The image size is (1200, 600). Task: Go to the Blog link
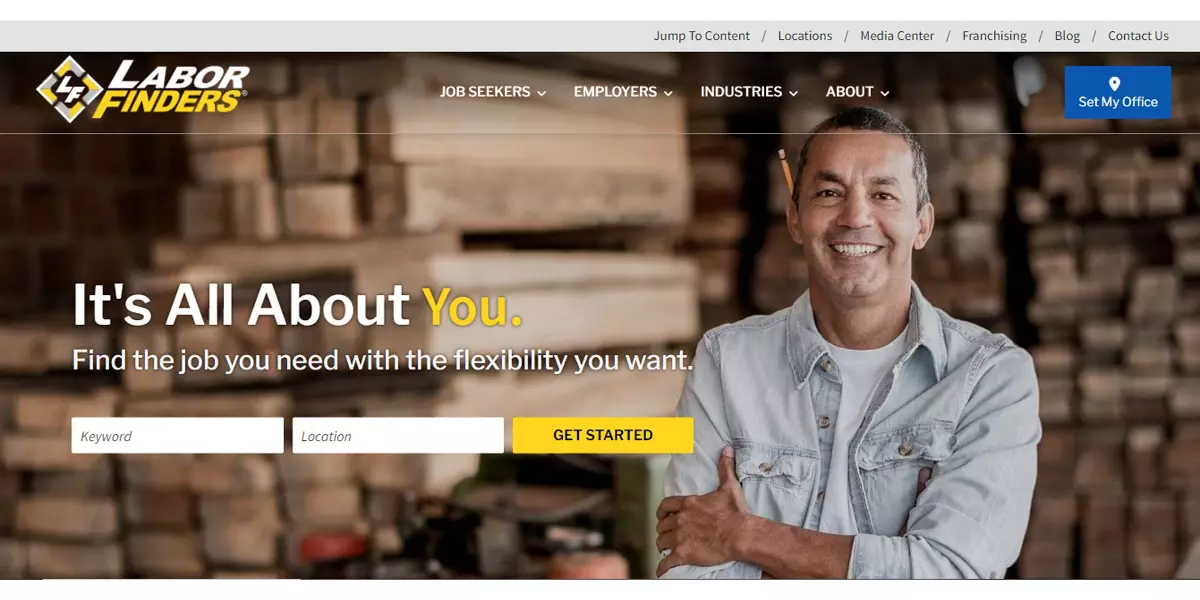(x=1067, y=36)
